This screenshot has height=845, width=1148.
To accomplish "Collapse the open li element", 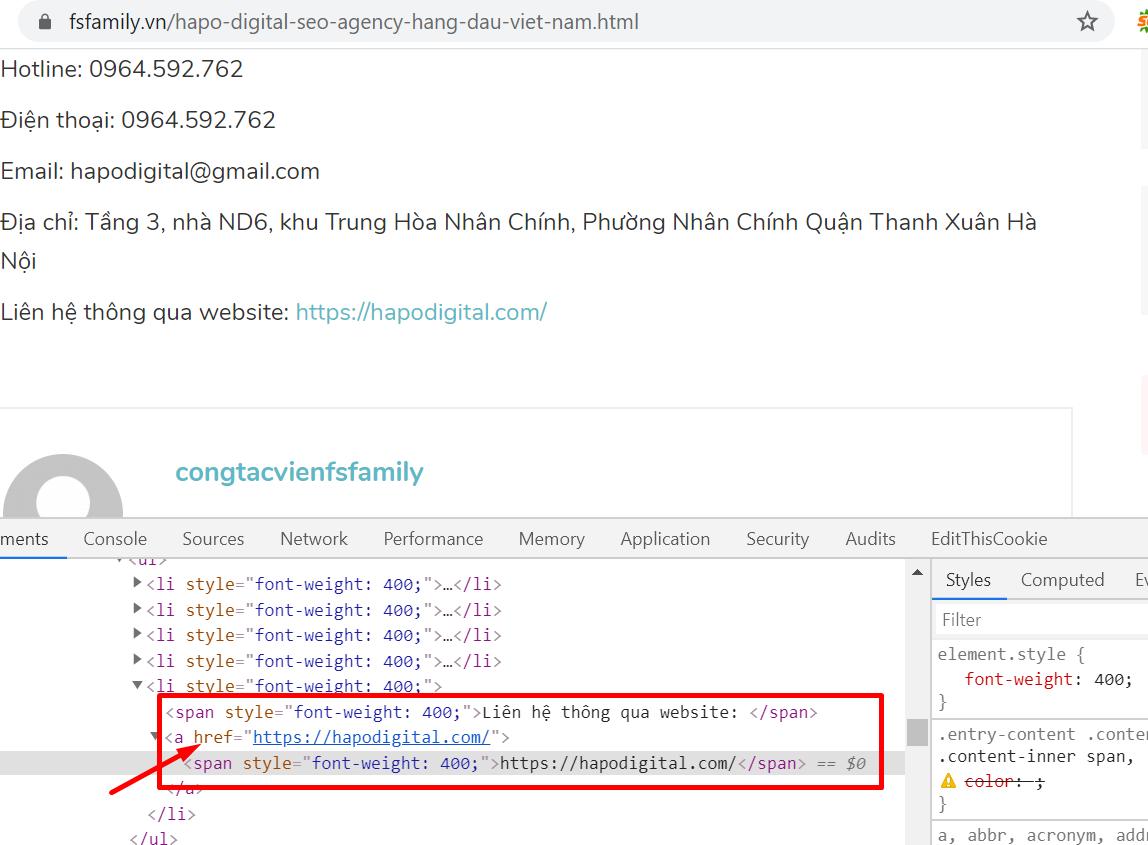I will click(137, 685).
